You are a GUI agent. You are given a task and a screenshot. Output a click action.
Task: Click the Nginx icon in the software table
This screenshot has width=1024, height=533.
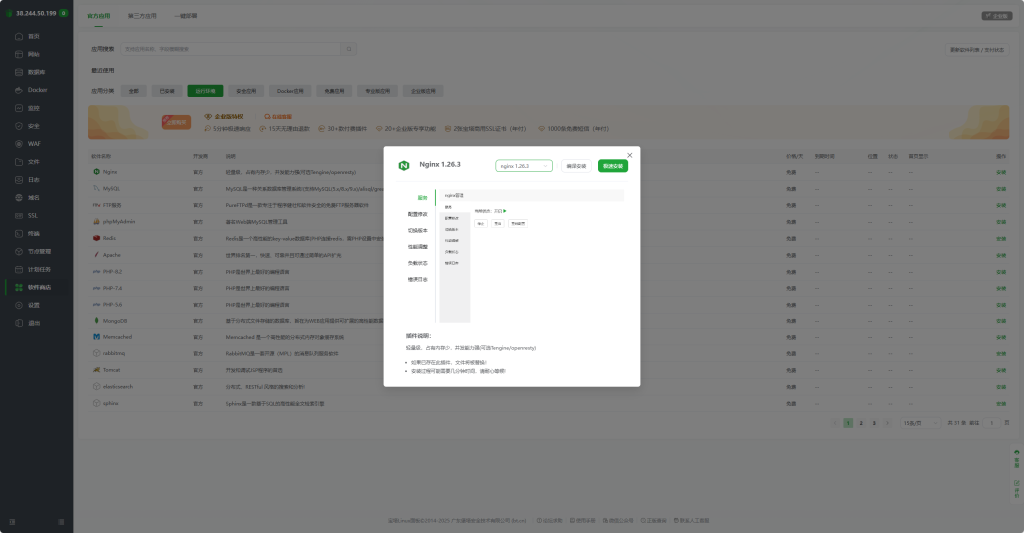[97, 172]
